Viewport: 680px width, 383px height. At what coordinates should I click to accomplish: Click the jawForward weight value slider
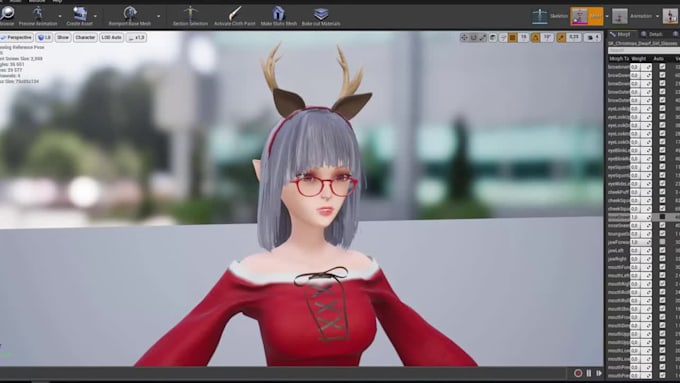pos(641,242)
